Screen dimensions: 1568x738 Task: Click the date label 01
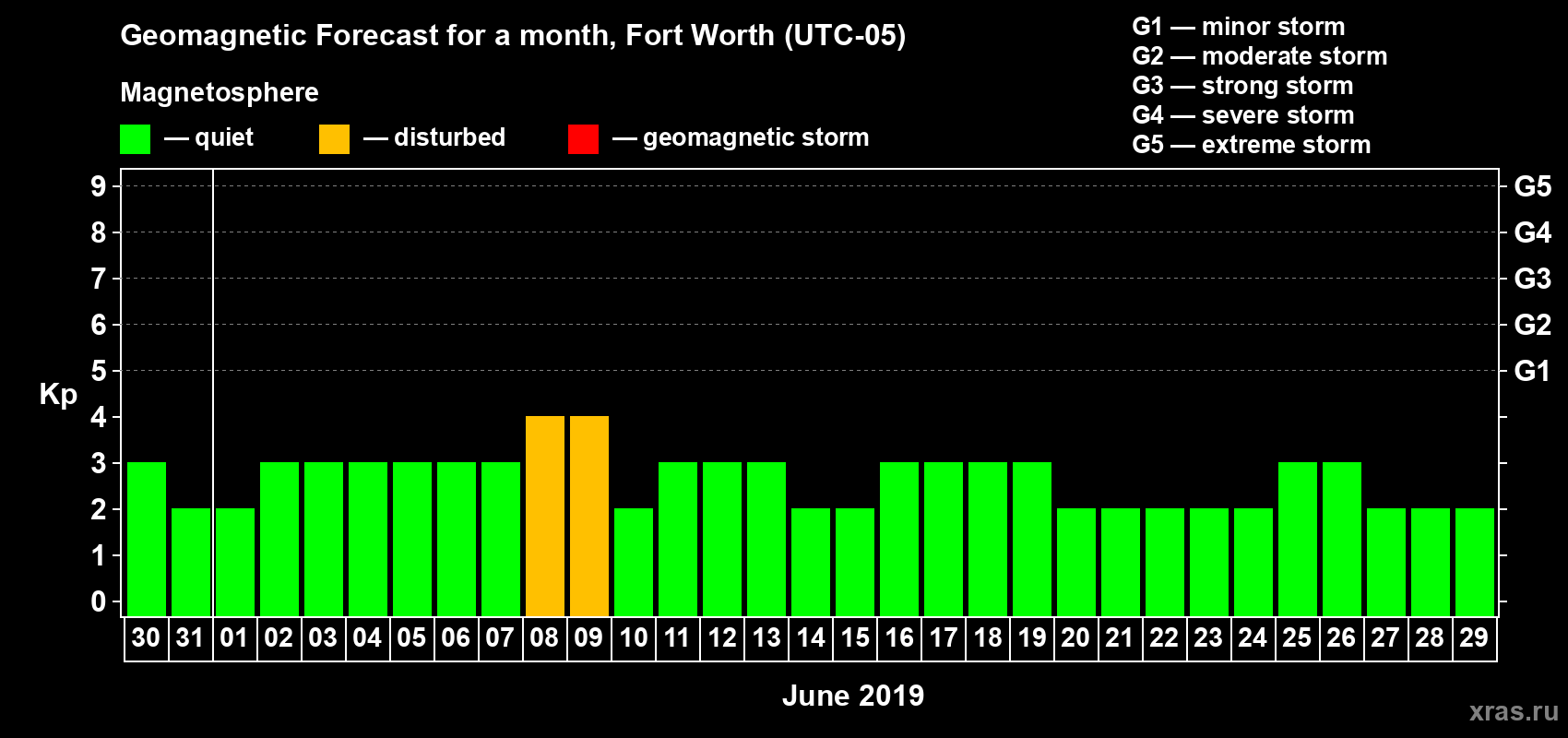click(x=234, y=637)
